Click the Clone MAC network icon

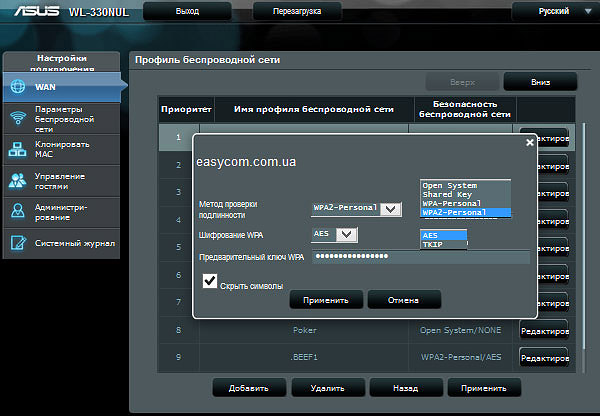[x=18, y=149]
